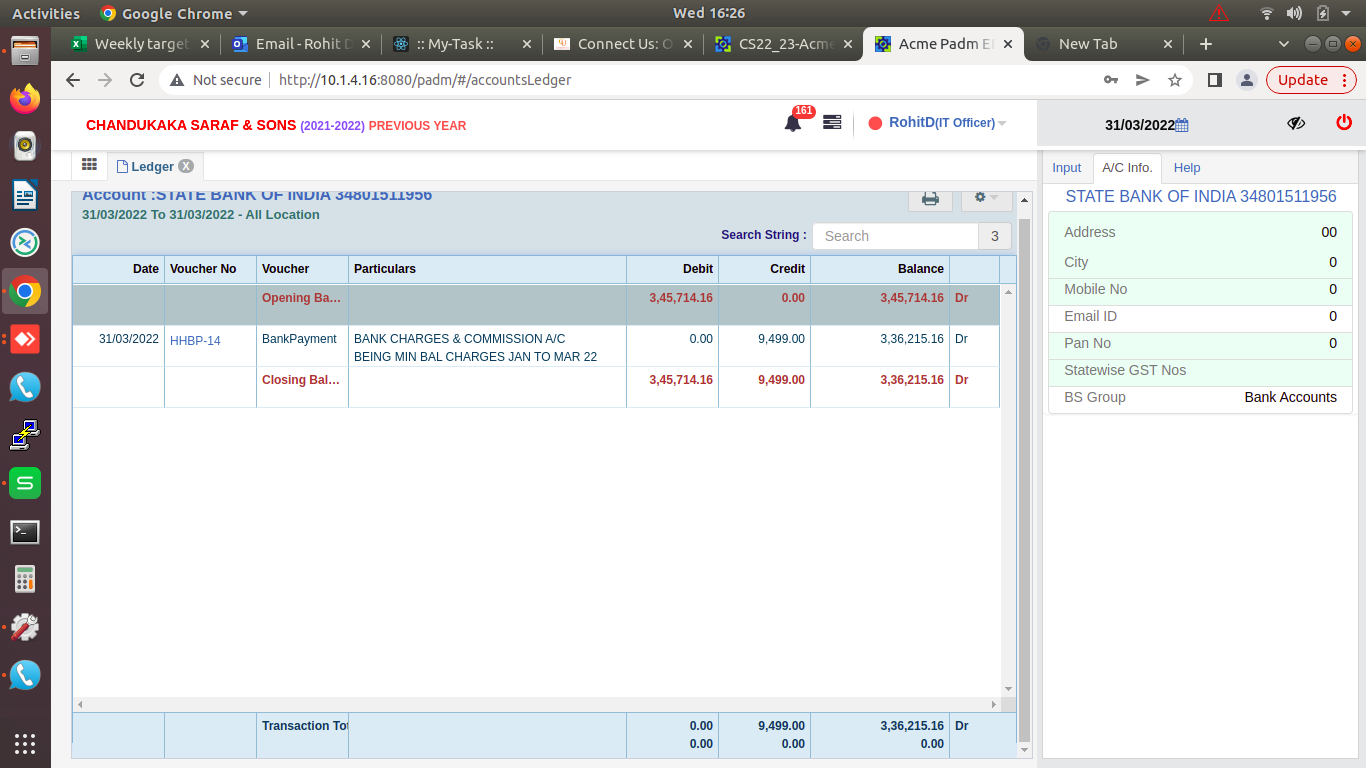
Task: Open Terminal from the dock
Action: tap(25, 532)
